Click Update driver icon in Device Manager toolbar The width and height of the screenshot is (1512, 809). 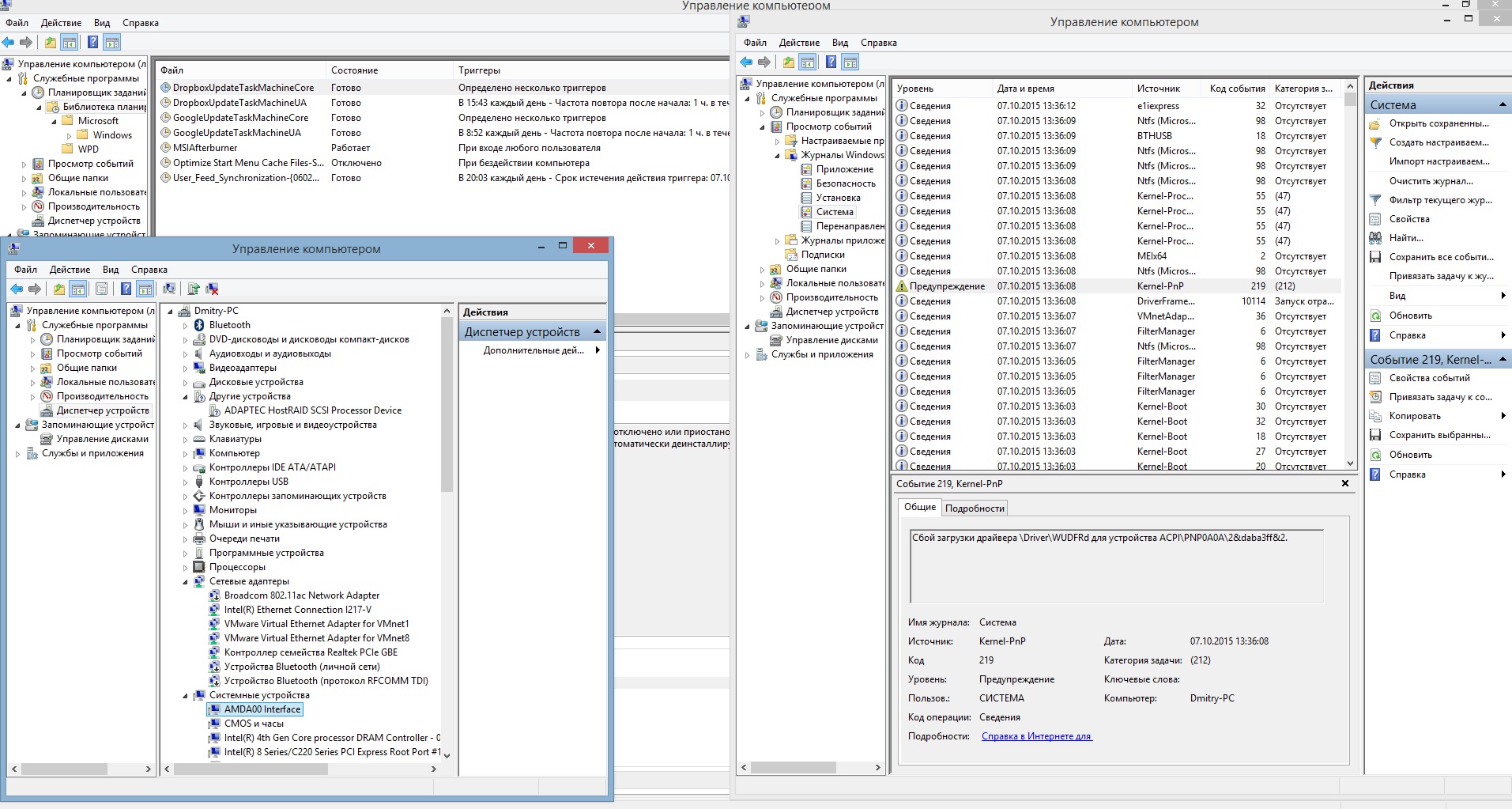(x=193, y=289)
